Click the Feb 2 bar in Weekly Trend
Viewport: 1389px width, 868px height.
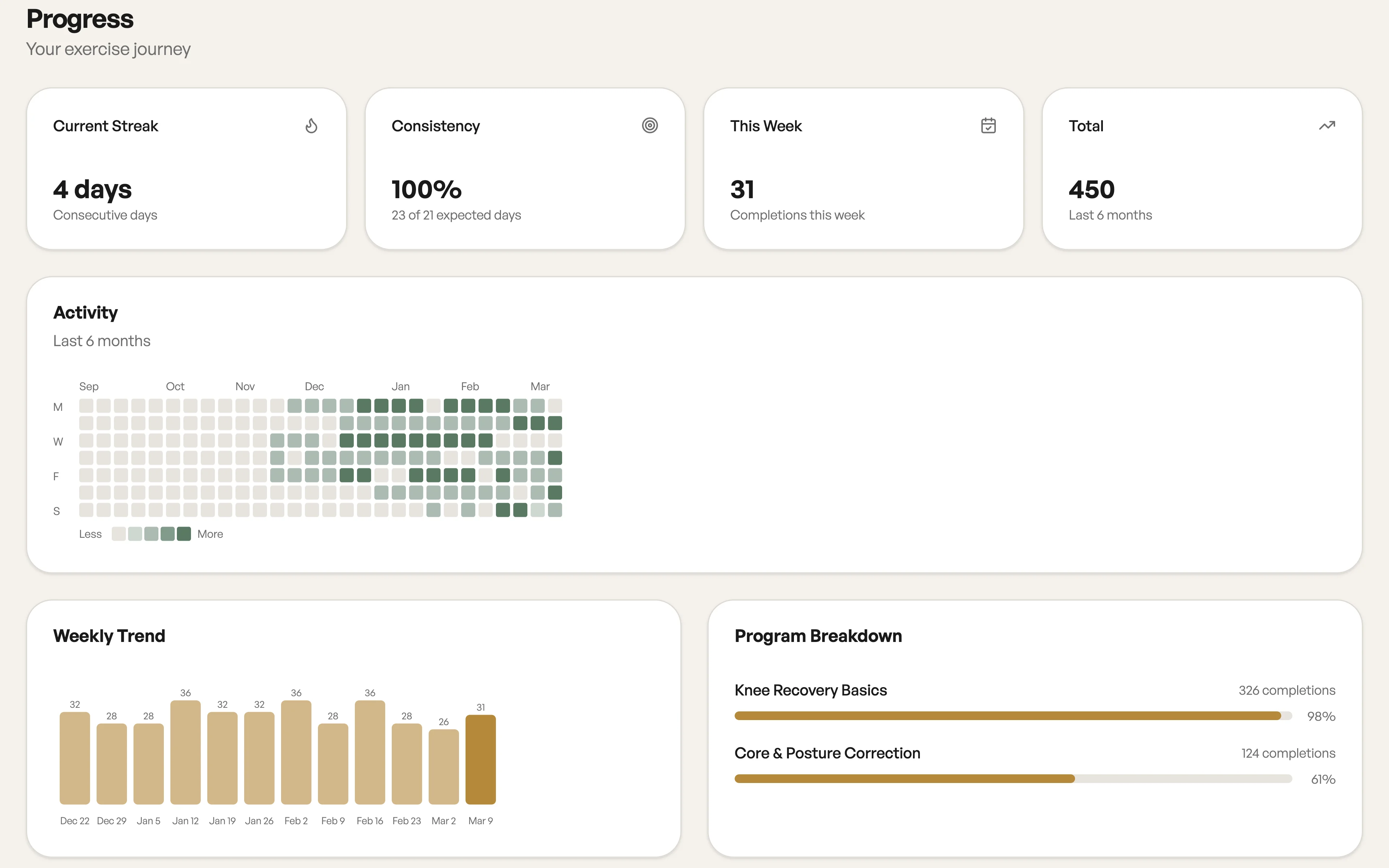coord(296,752)
